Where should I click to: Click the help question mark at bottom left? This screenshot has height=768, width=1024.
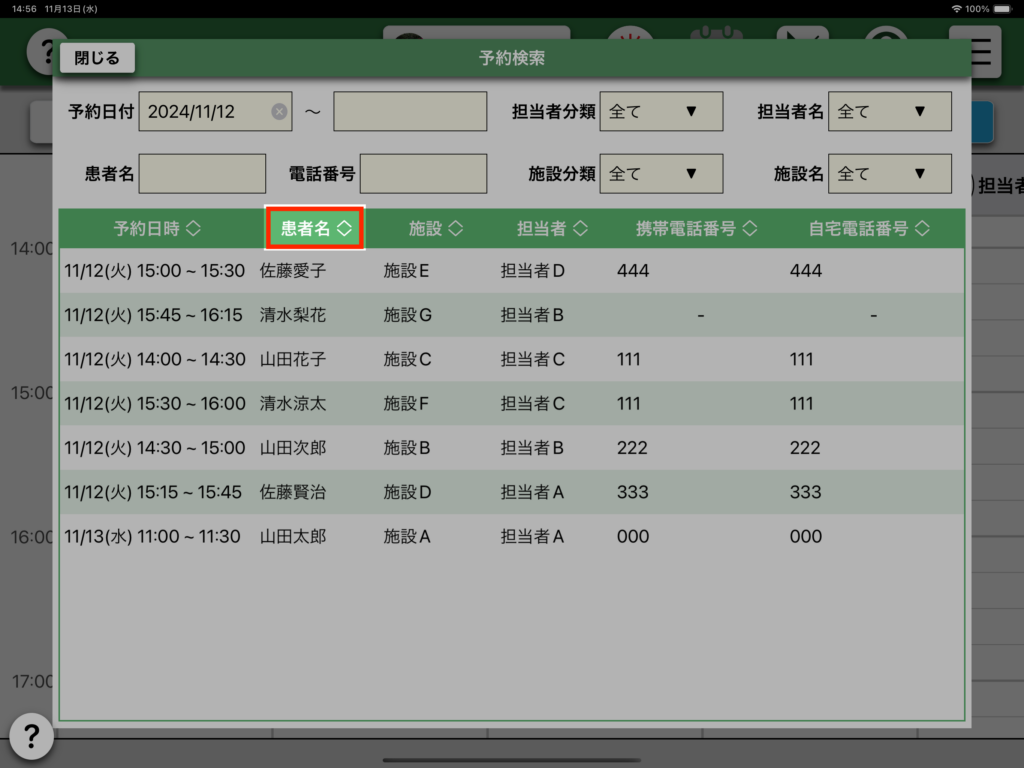click(x=31, y=737)
